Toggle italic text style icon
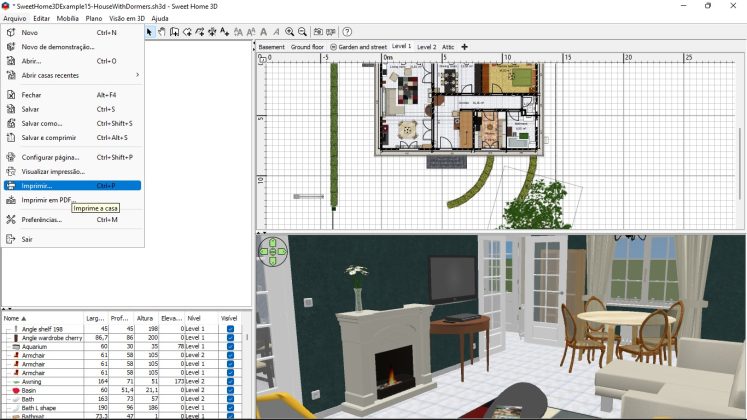 pyautogui.click(x=276, y=32)
